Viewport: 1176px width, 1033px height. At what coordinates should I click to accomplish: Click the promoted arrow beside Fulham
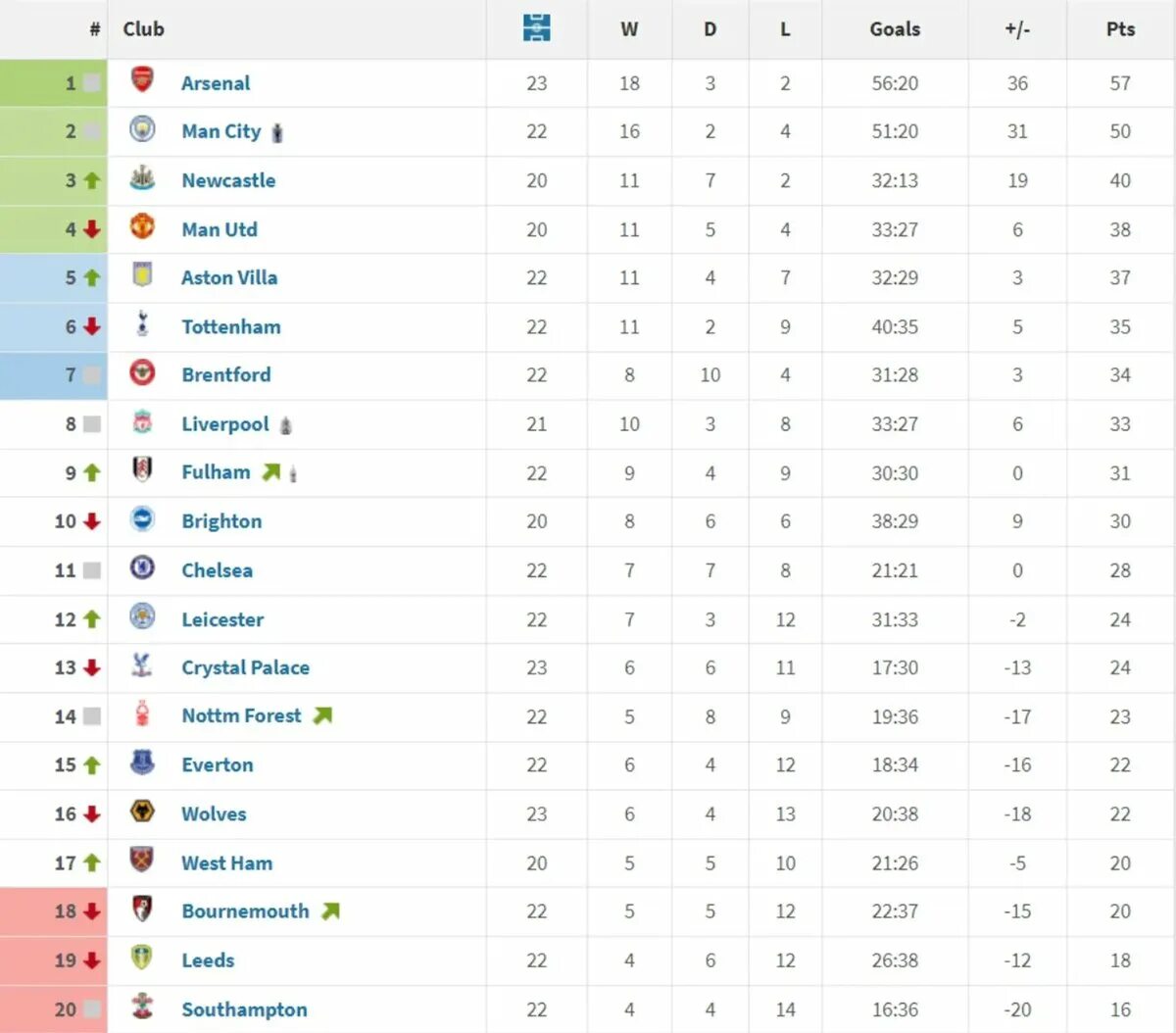point(270,472)
